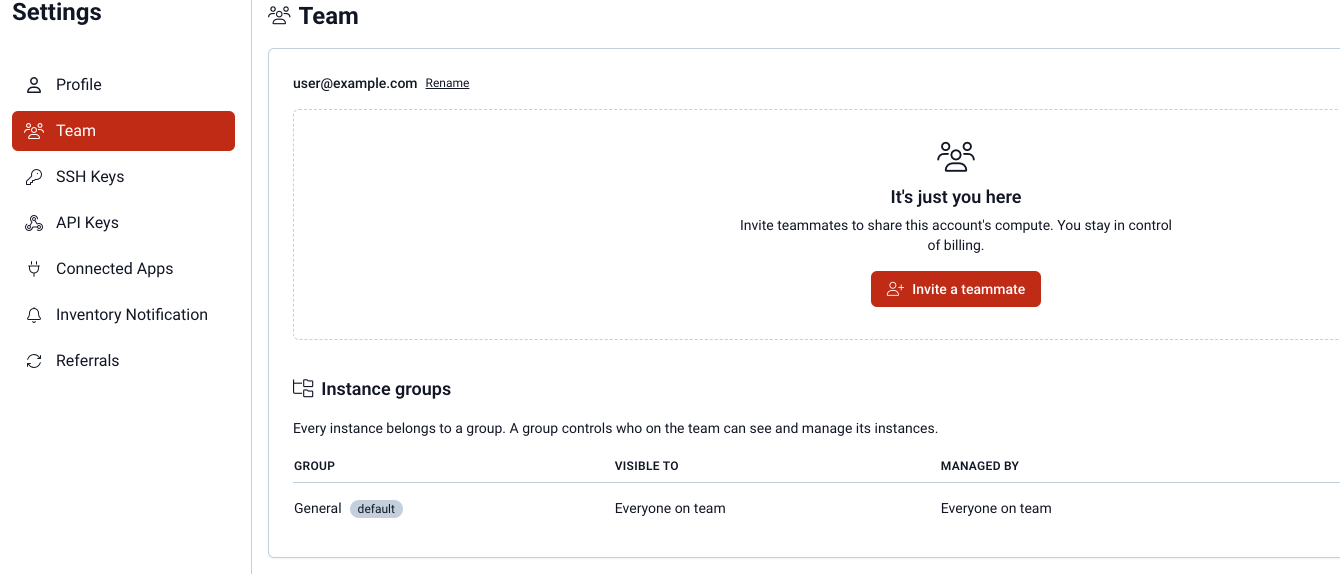
Task: Select the Team menu item
Action: coord(123,131)
